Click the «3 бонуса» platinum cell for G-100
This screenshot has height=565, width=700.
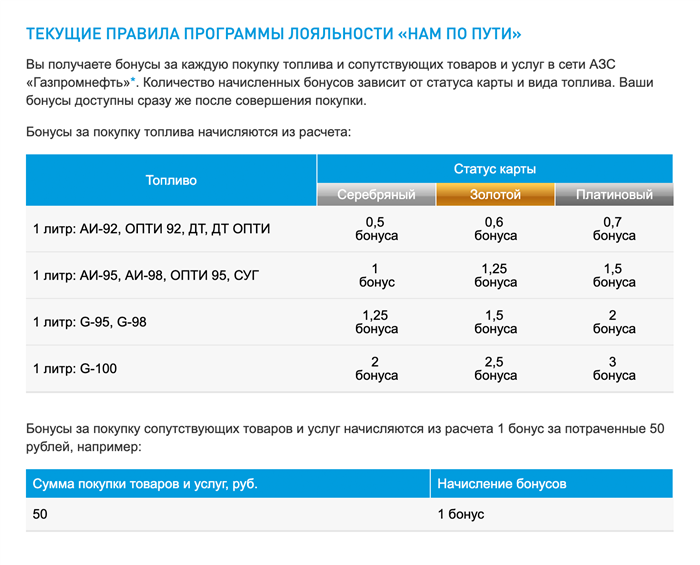point(614,369)
